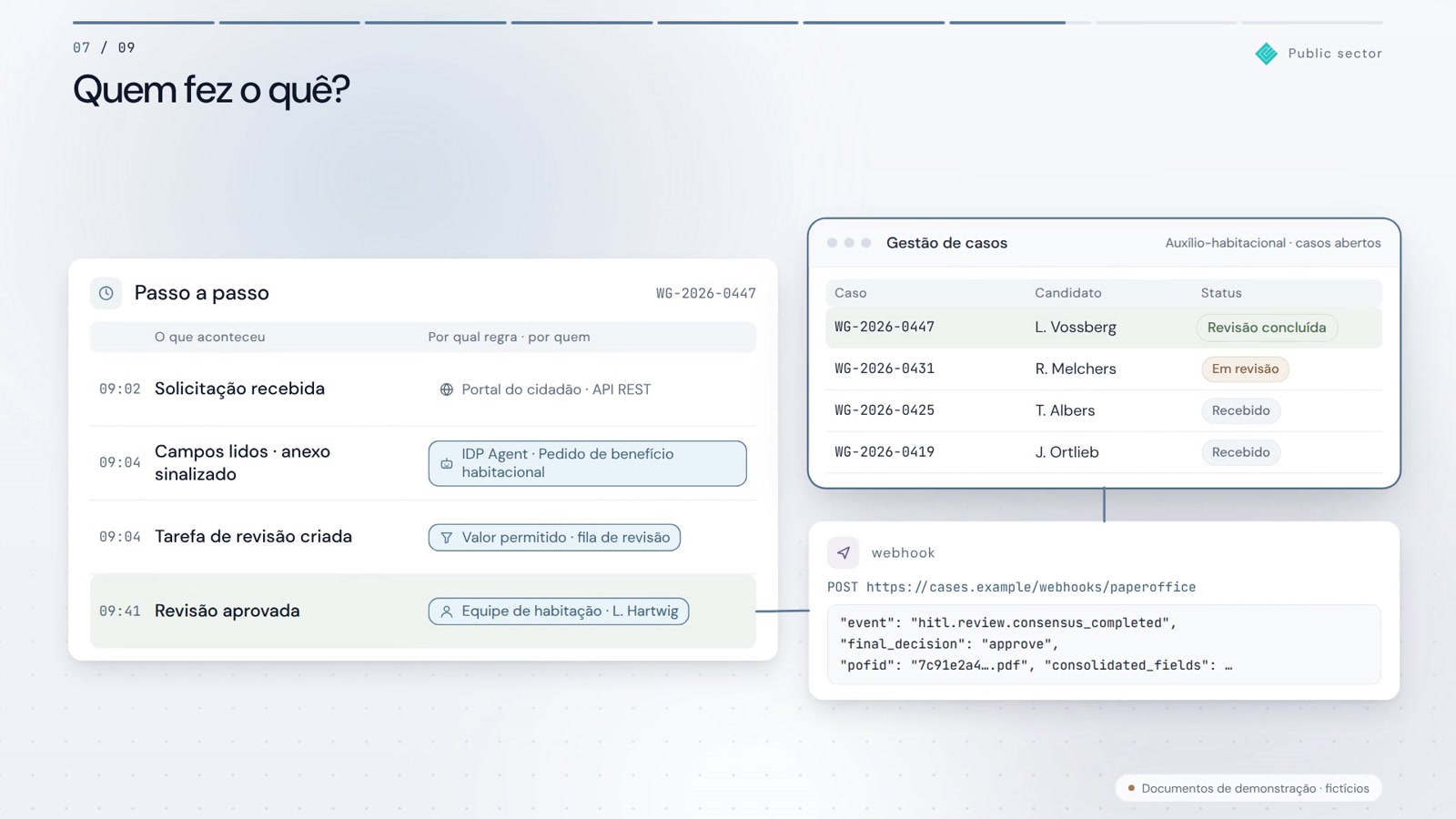Click Recebido badge for J. Ortlieb
Screen dimensions: 1456x819
[x=1240, y=452]
